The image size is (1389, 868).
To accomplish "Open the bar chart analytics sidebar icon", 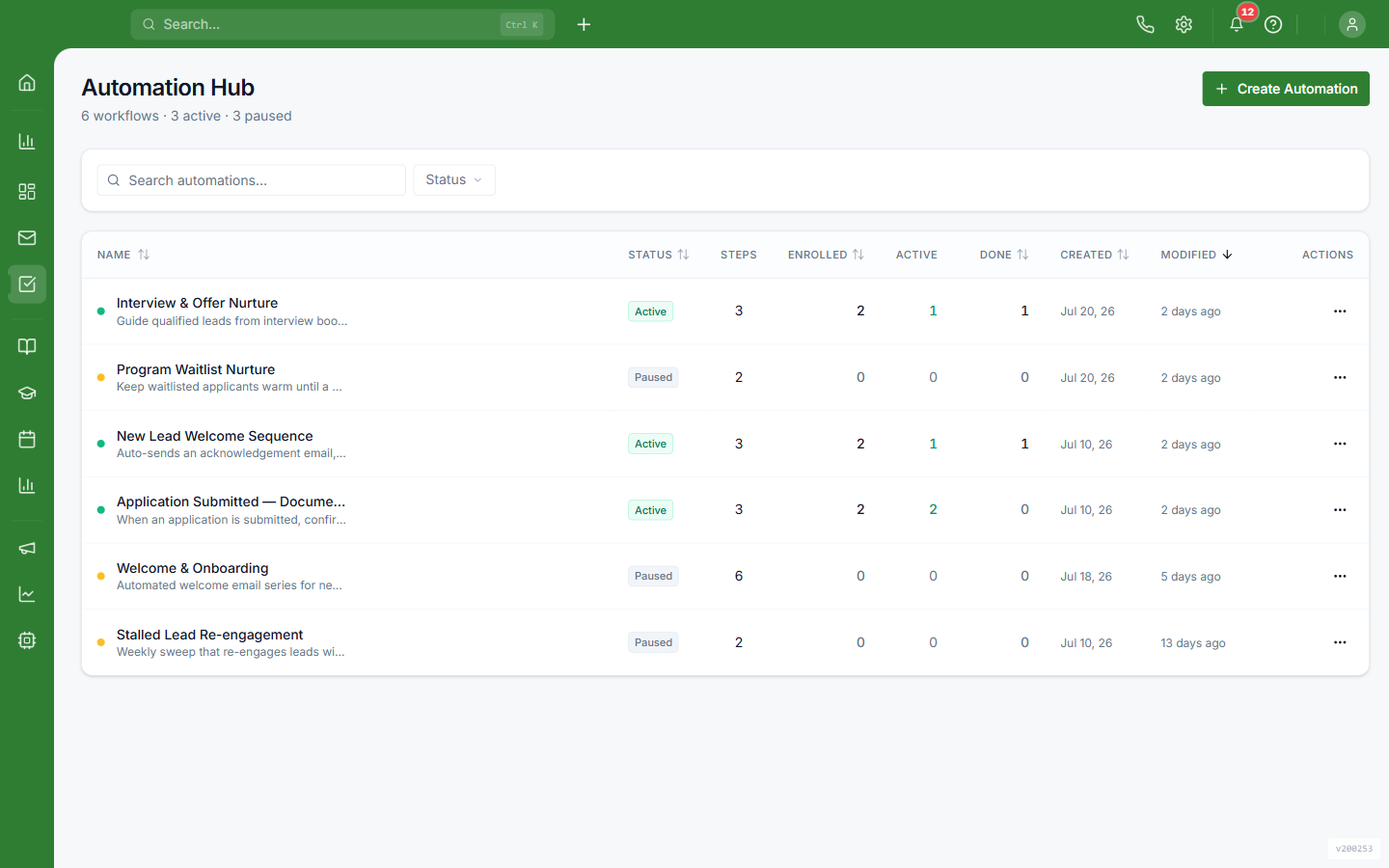I will (x=27, y=142).
